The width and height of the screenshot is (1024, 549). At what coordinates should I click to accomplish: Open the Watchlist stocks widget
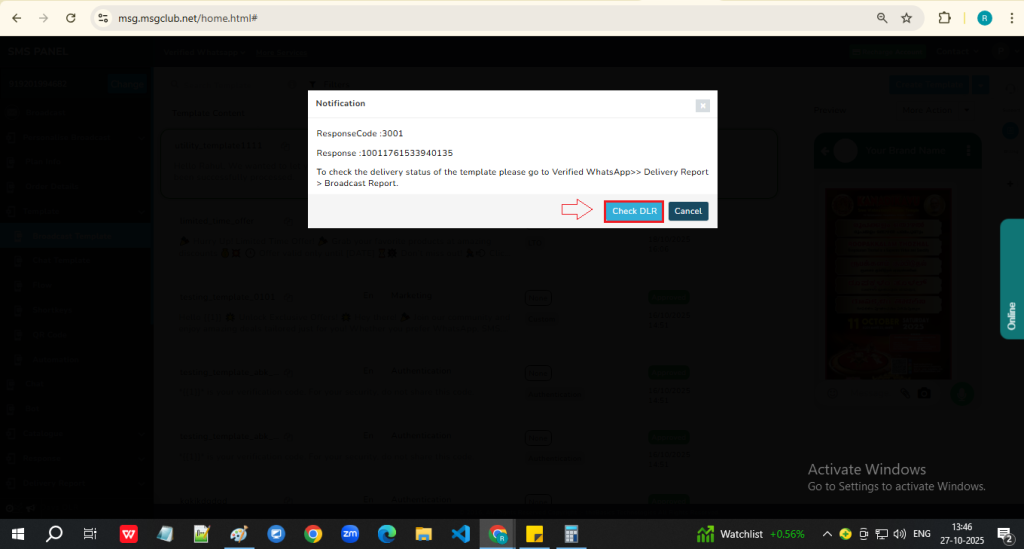coord(750,533)
